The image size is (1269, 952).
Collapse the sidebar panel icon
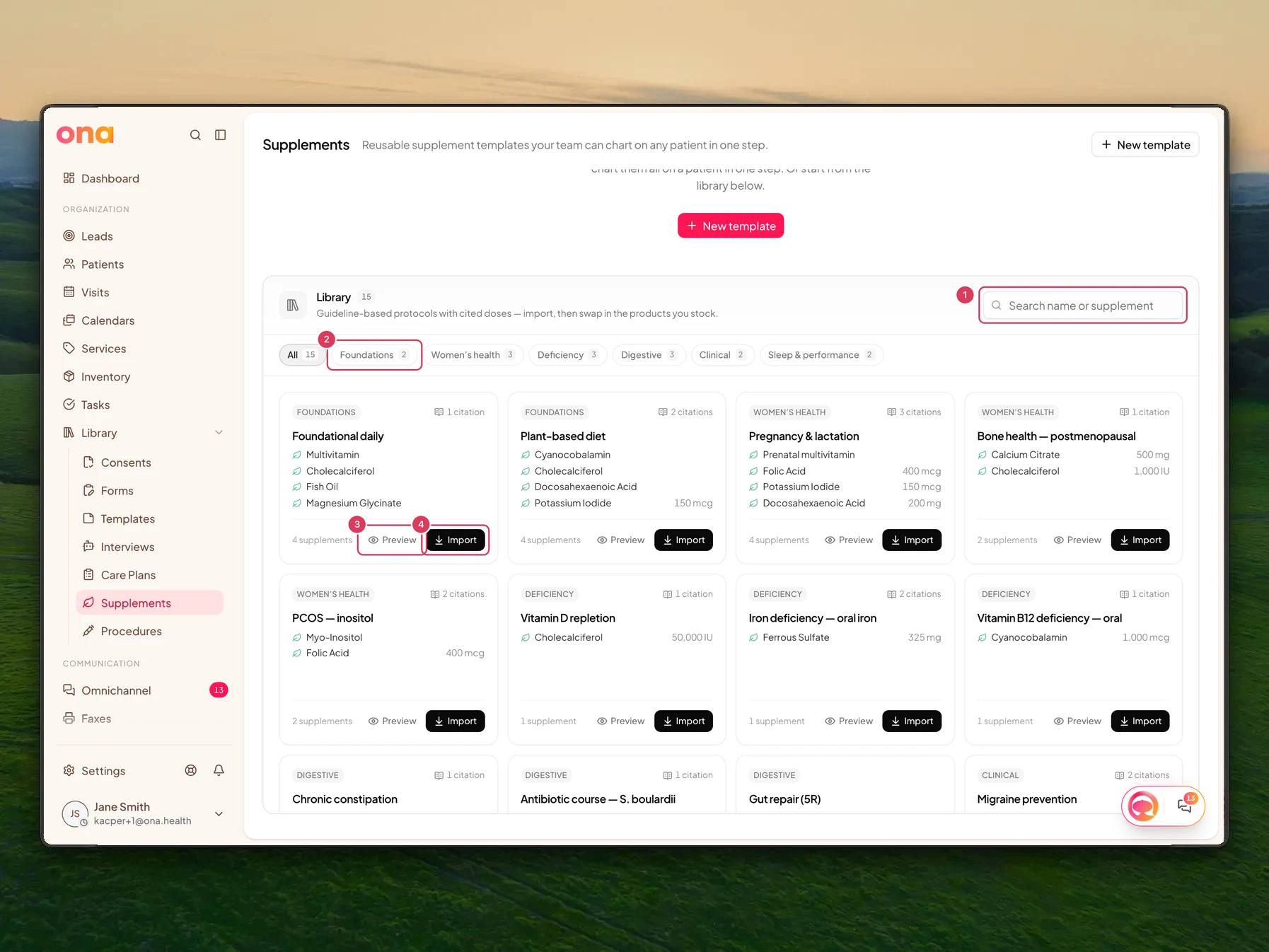coord(221,135)
